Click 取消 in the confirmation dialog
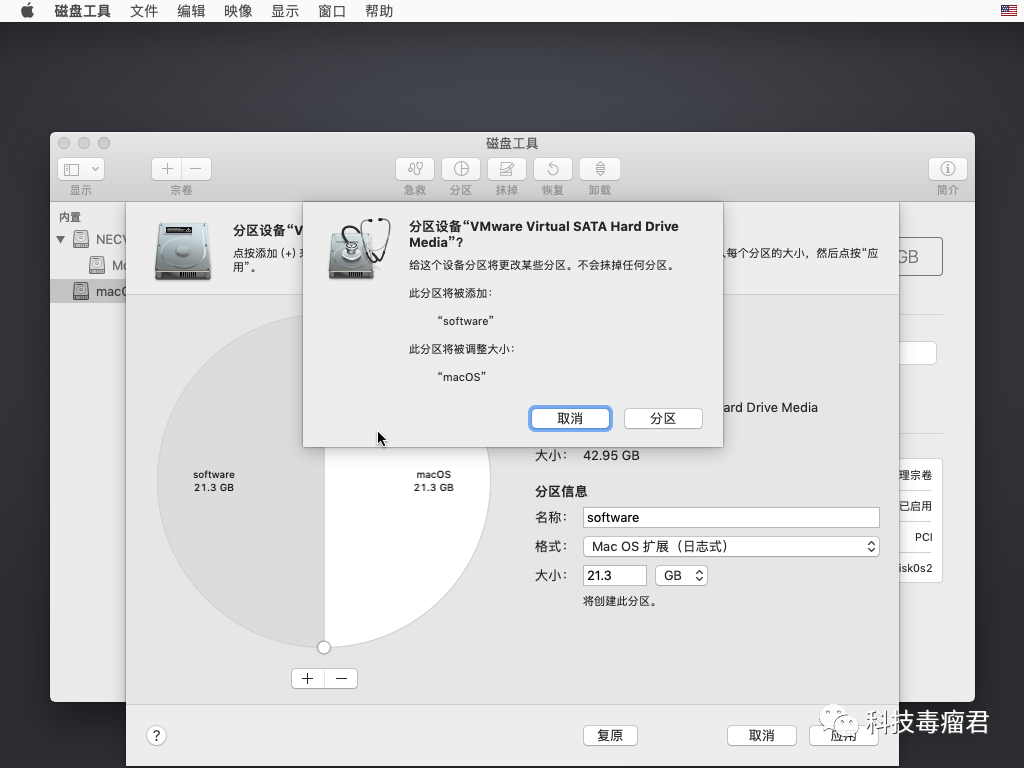This screenshot has width=1024, height=768. pos(570,419)
